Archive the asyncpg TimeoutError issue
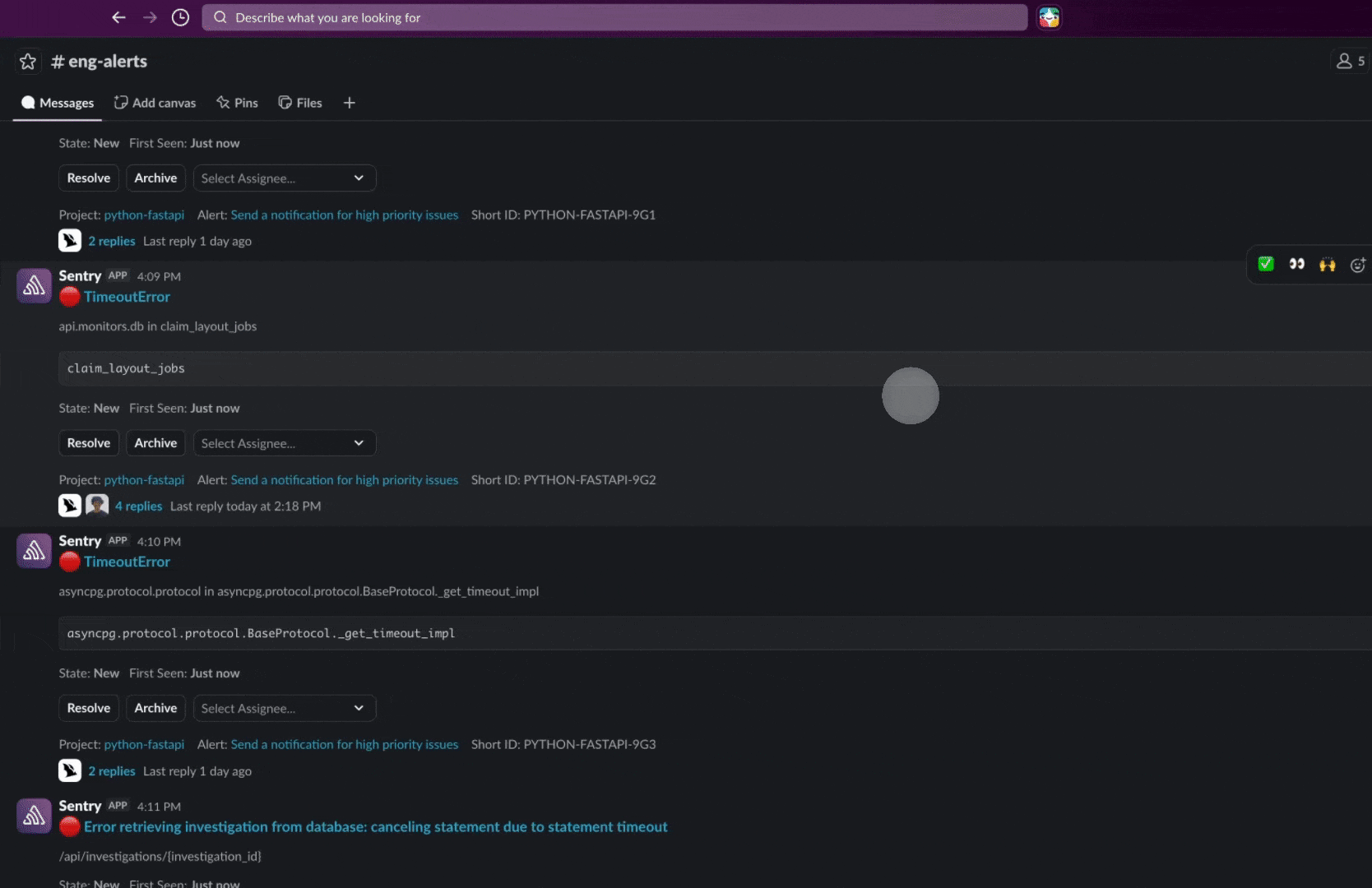 pos(155,708)
